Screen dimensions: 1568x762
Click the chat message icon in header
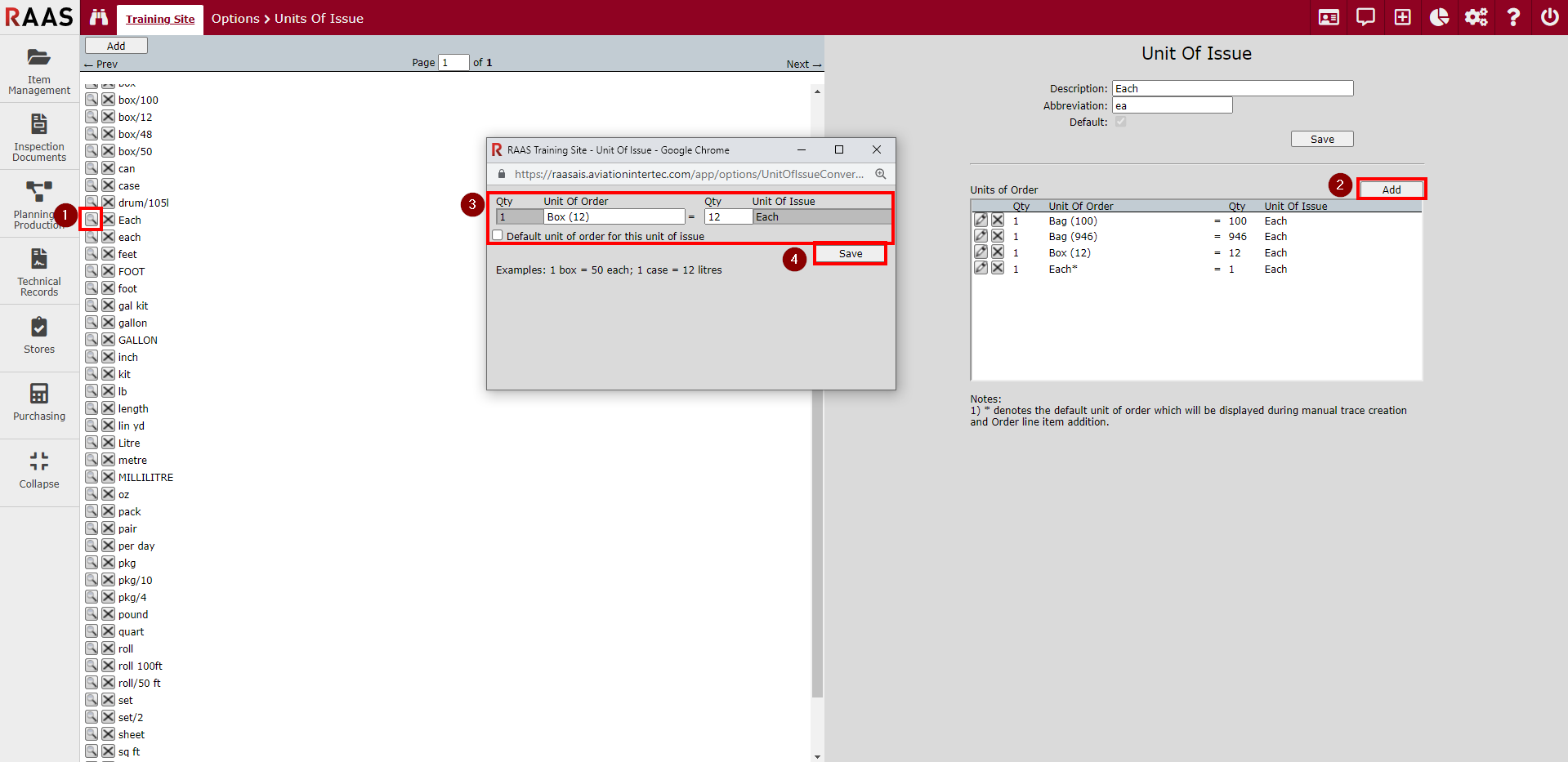point(1365,17)
